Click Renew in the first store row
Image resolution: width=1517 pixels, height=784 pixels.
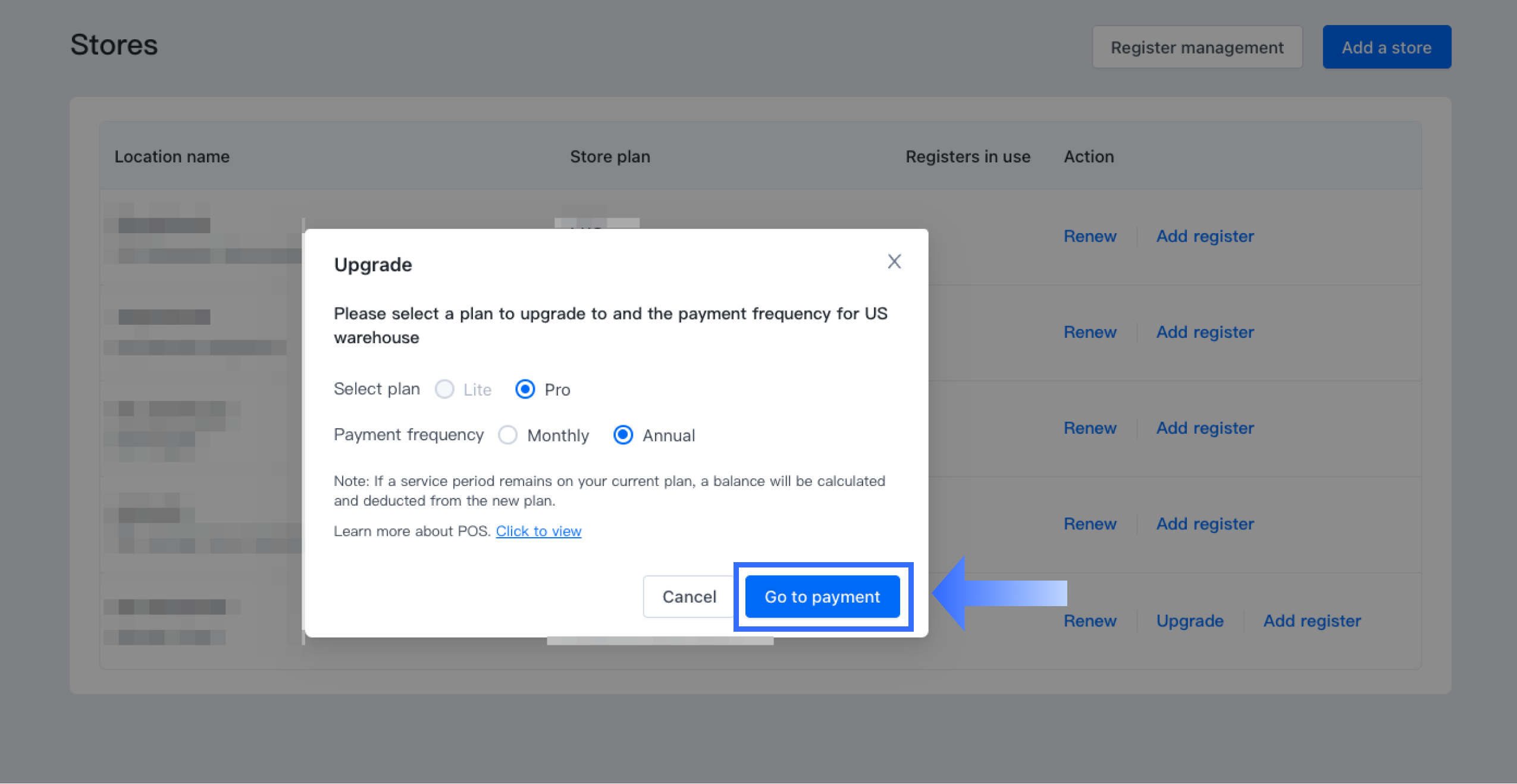tap(1090, 236)
